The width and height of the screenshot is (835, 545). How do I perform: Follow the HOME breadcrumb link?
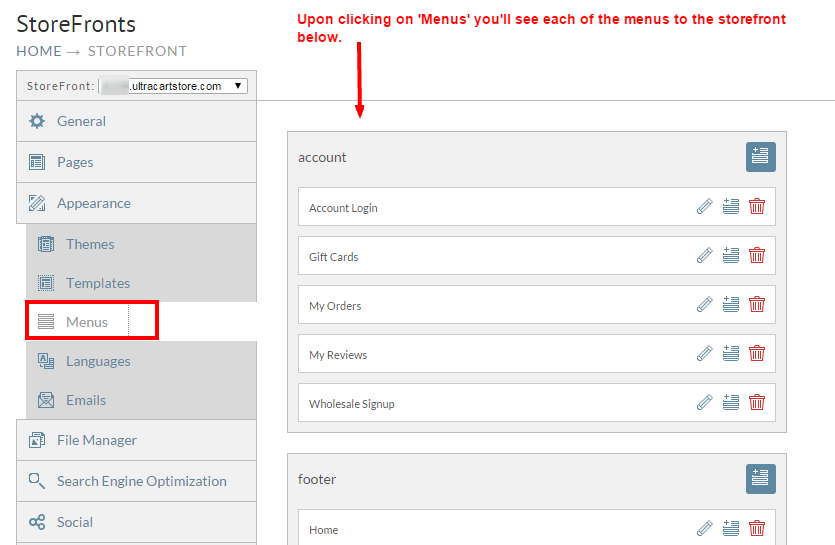click(39, 51)
